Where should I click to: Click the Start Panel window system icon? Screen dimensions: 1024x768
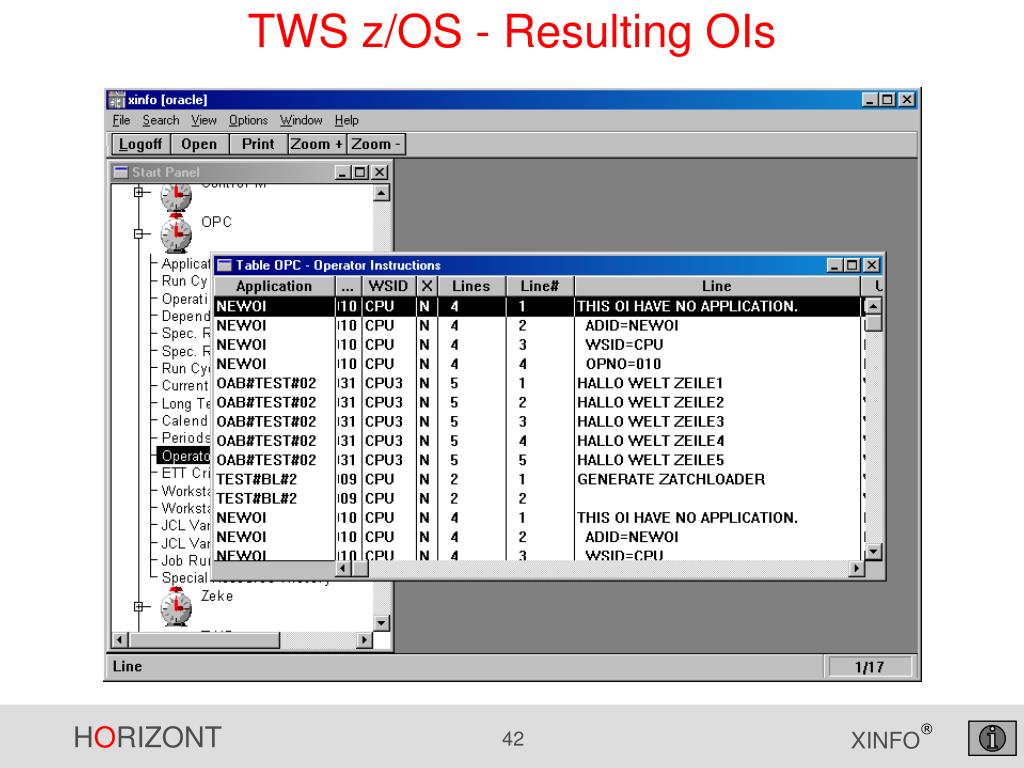(121, 172)
